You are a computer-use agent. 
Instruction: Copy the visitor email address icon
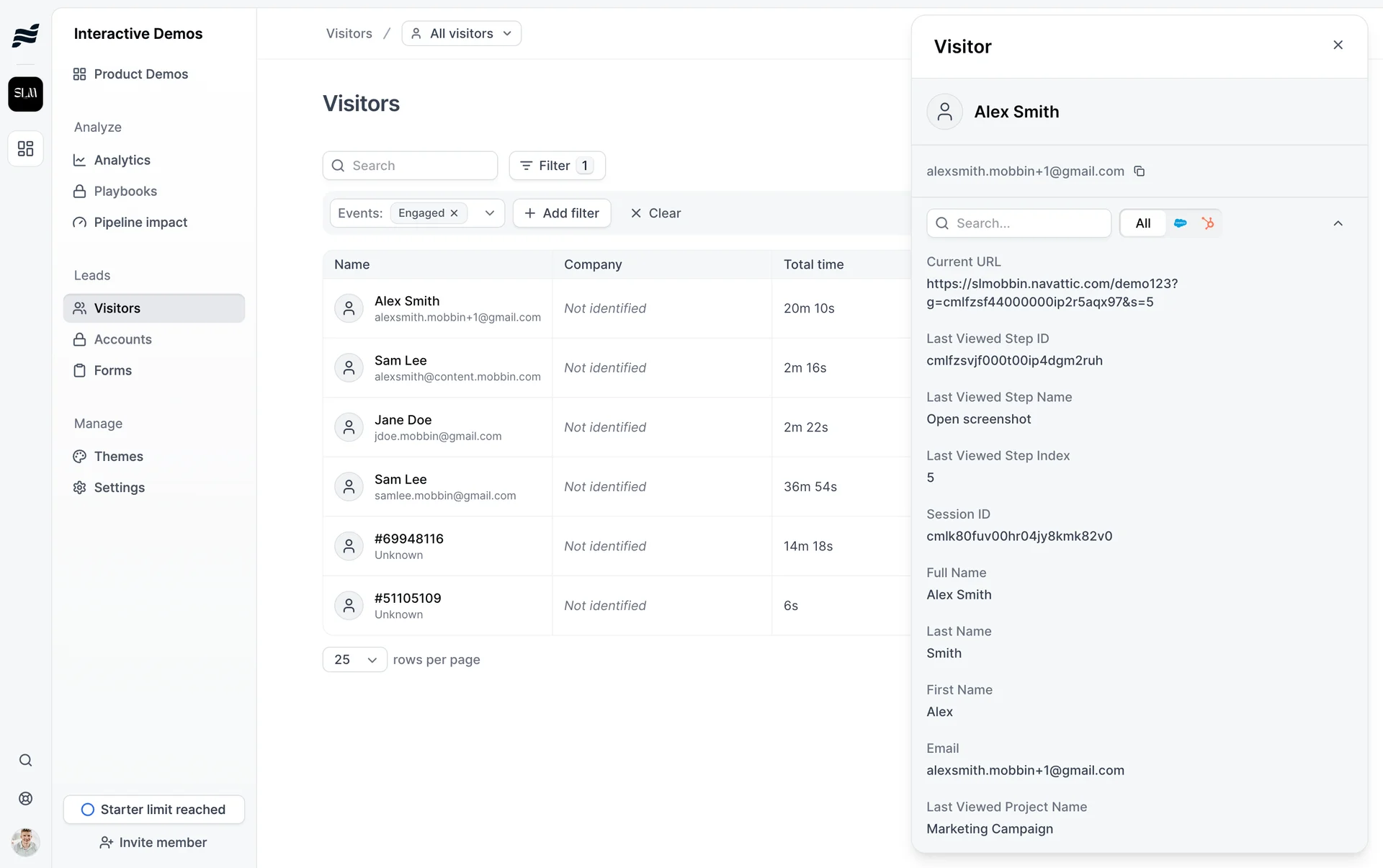[x=1140, y=171]
